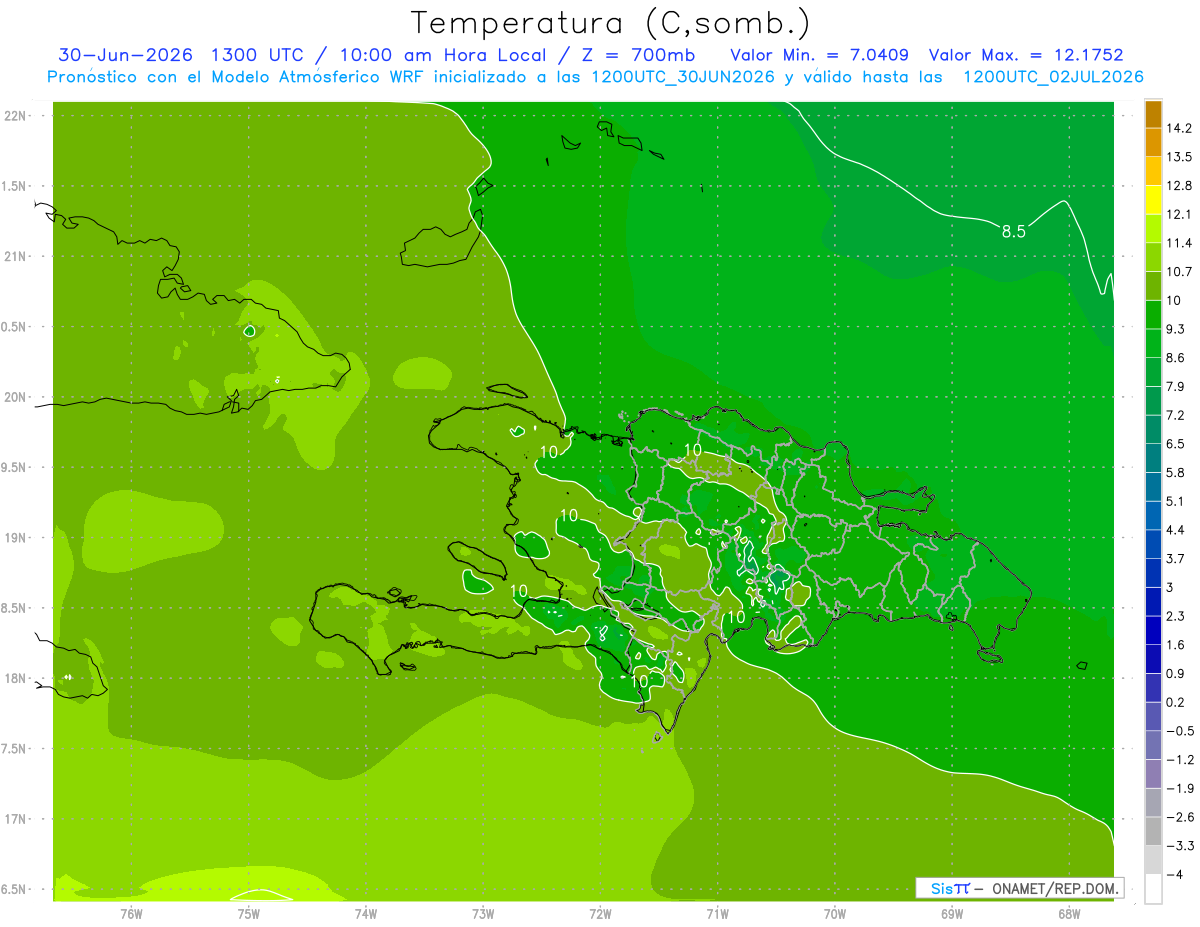
Task: Select the valid-until time '1200UTC_02JUL2026'
Action: pyautogui.click(x=1053, y=77)
